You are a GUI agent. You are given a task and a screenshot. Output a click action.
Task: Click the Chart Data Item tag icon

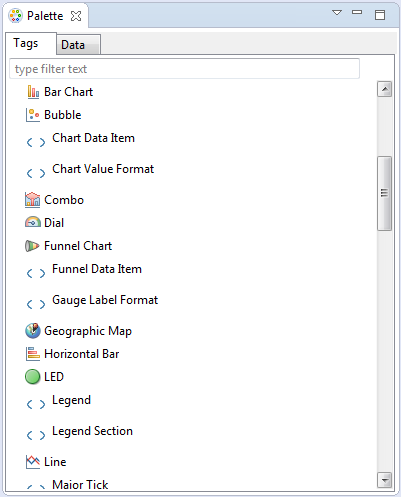click(x=36, y=142)
